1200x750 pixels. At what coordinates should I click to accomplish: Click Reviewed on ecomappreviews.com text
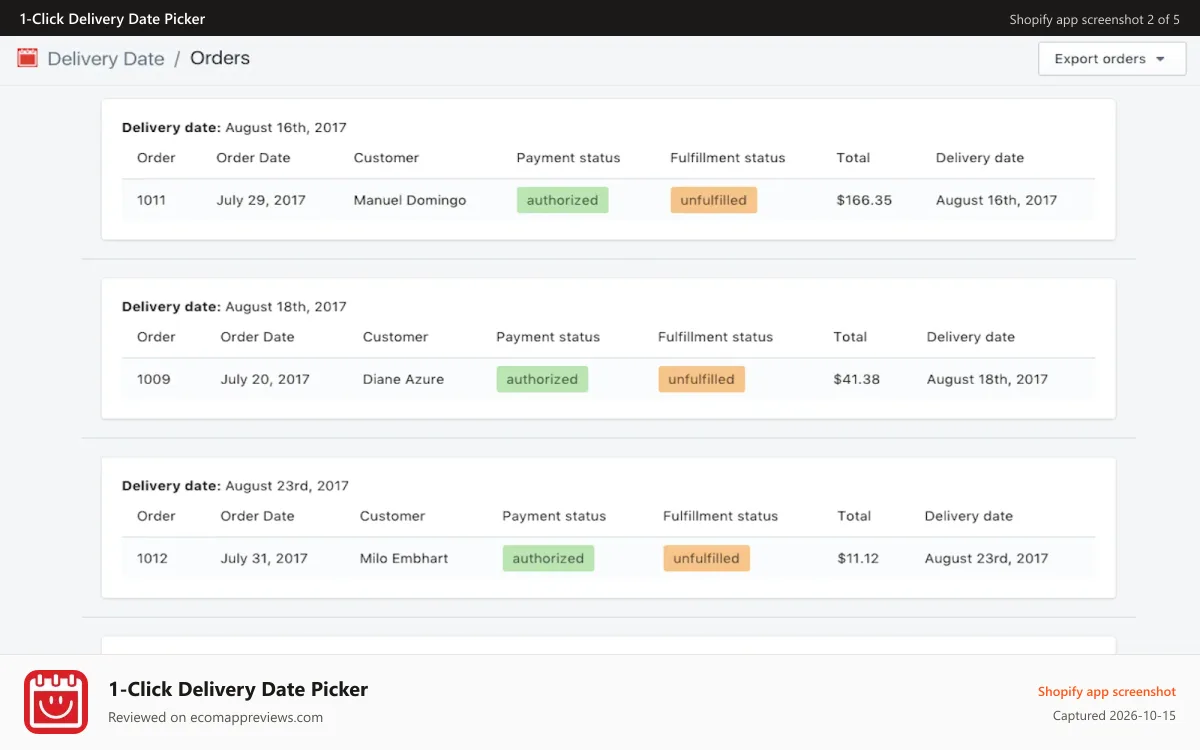[x=215, y=717]
